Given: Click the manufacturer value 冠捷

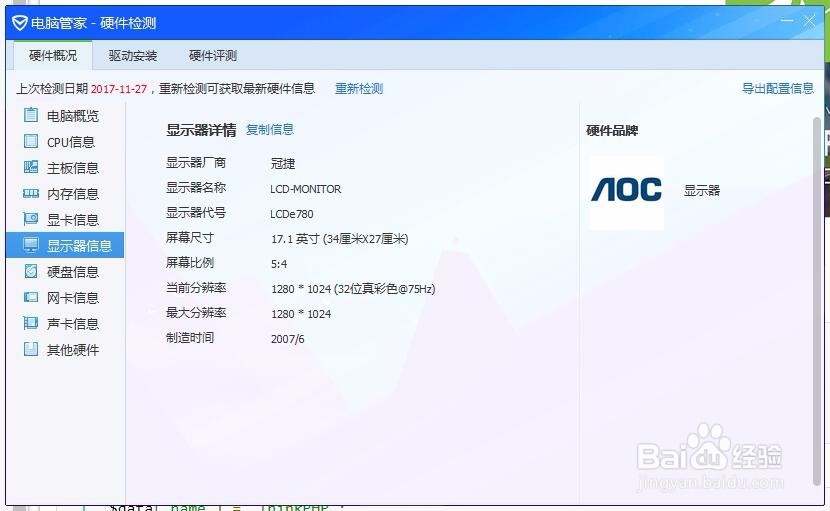Looking at the screenshot, I should 283,164.
